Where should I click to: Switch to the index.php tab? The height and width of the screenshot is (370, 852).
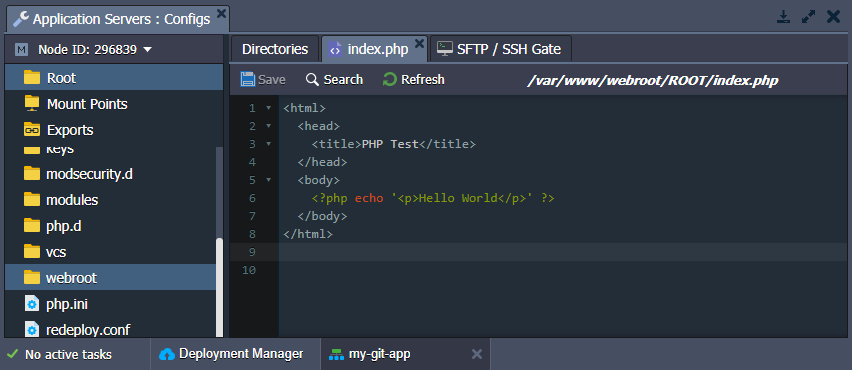(374, 49)
